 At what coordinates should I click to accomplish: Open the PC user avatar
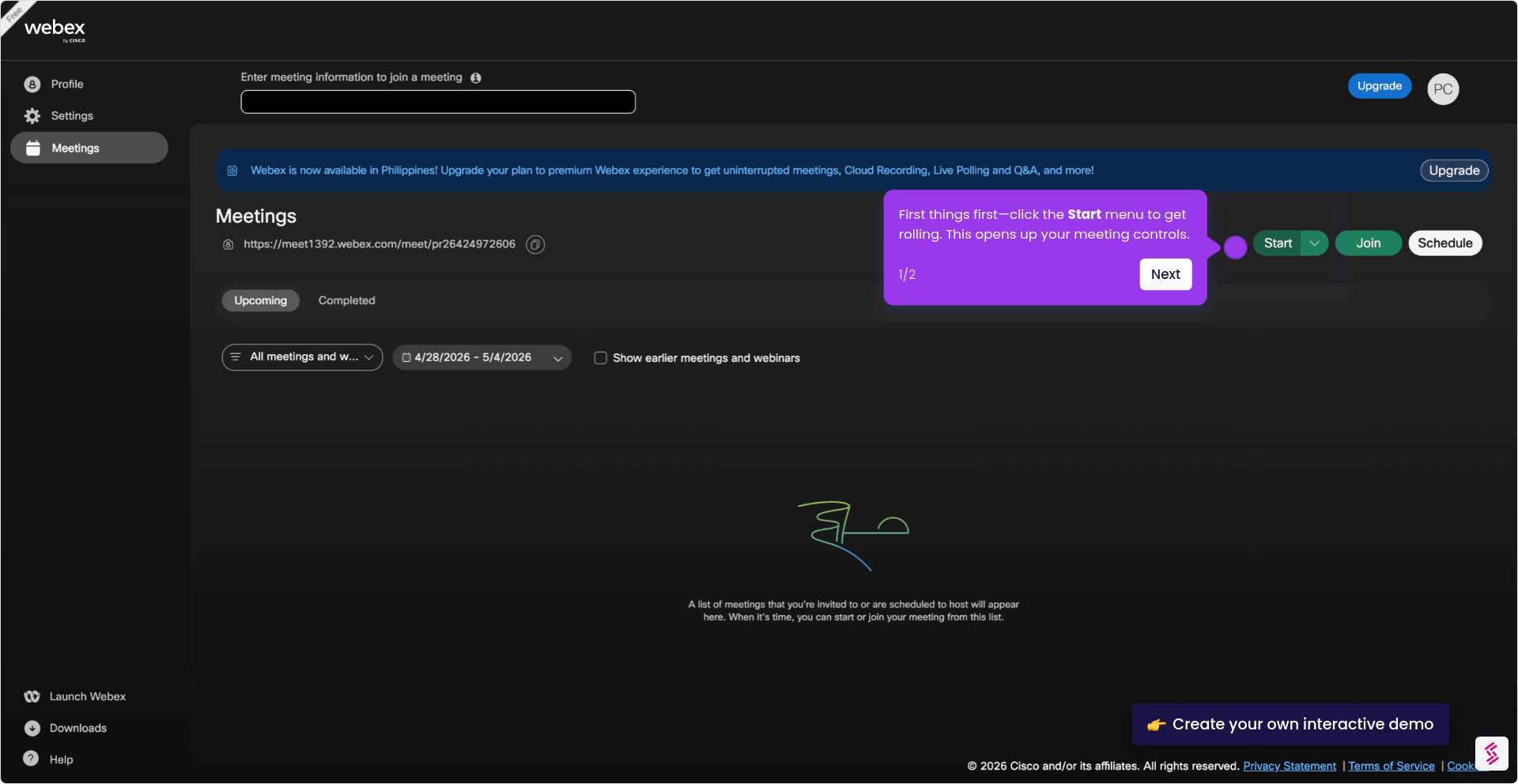coord(1443,89)
